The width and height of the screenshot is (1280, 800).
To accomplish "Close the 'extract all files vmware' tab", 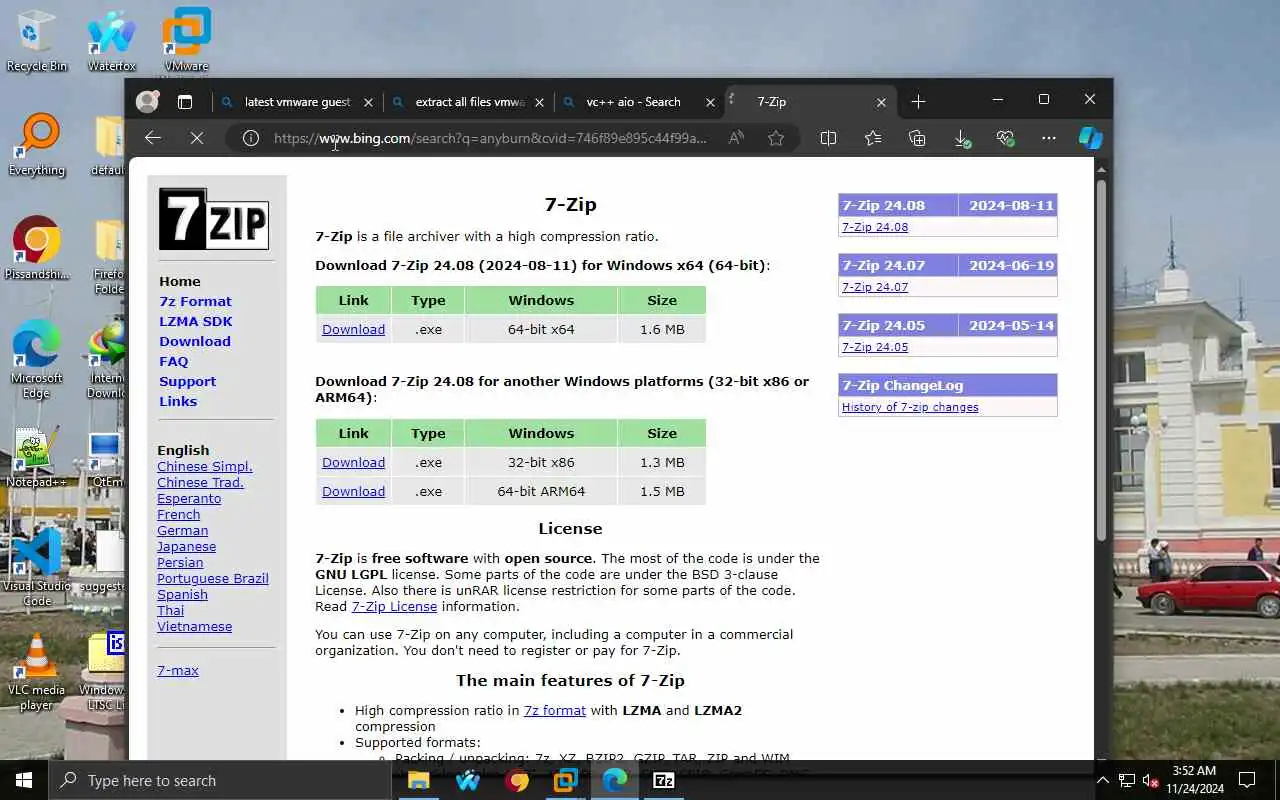I will (x=540, y=102).
